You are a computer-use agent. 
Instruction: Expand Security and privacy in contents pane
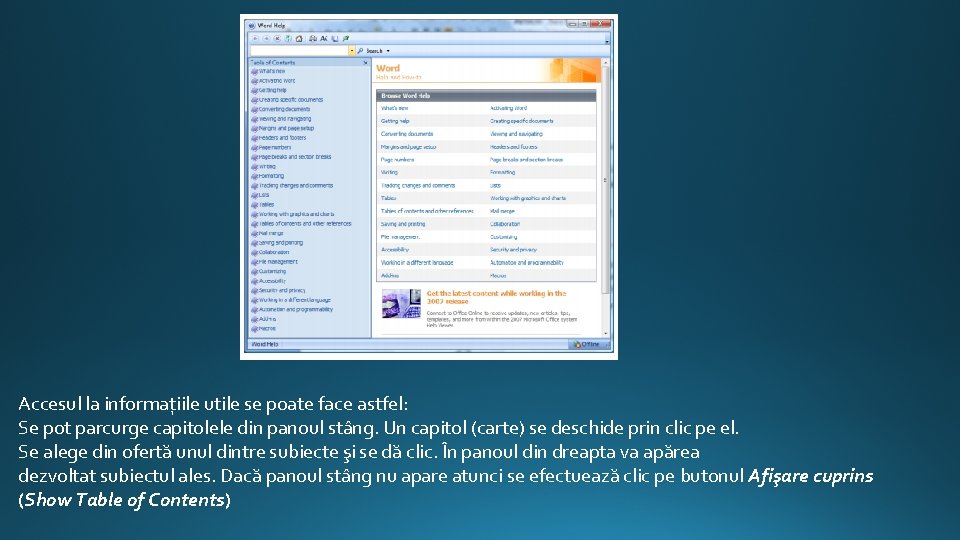click(x=278, y=290)
